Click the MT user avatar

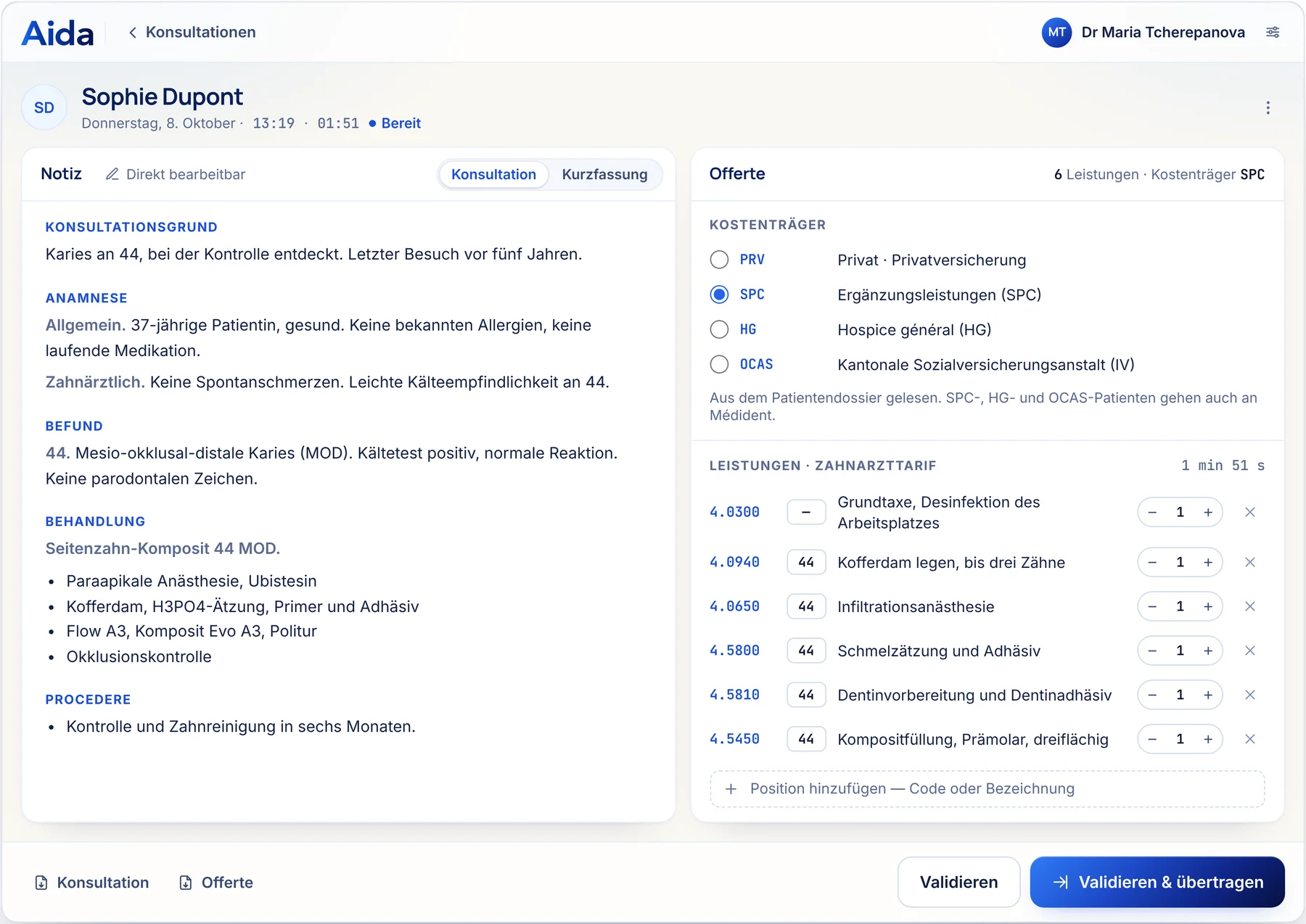(1056, 32)
